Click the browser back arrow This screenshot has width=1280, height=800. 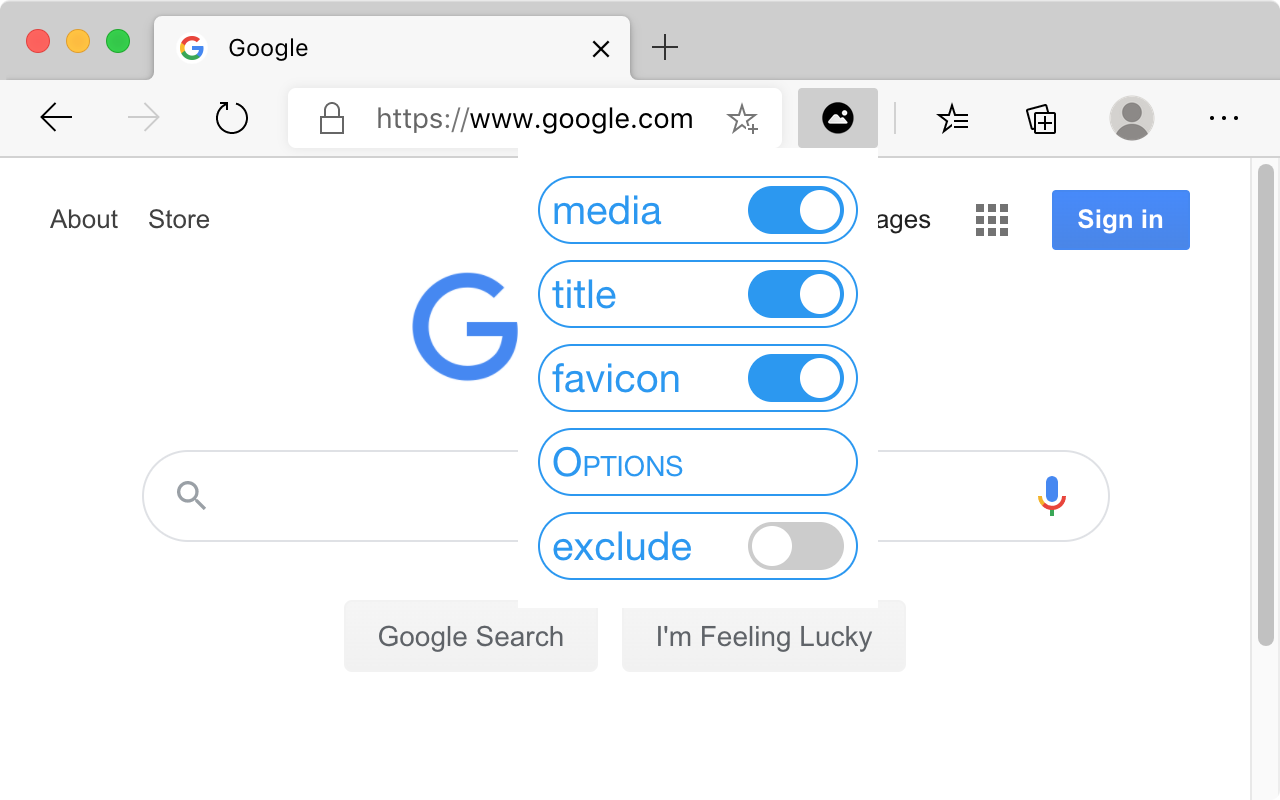56,119
